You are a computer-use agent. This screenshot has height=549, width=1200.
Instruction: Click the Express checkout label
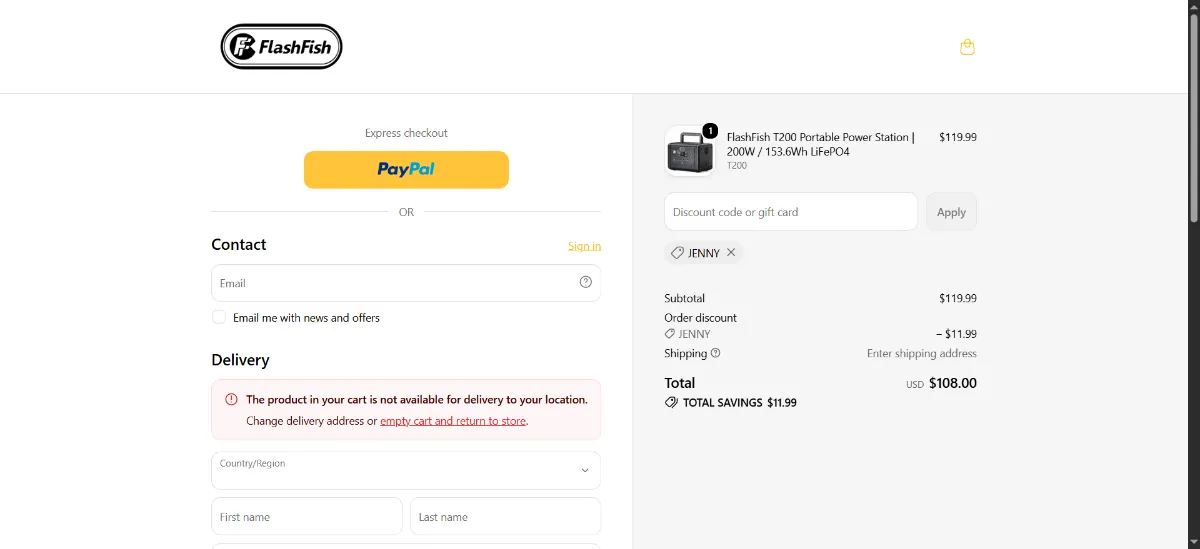pos(406,133)
